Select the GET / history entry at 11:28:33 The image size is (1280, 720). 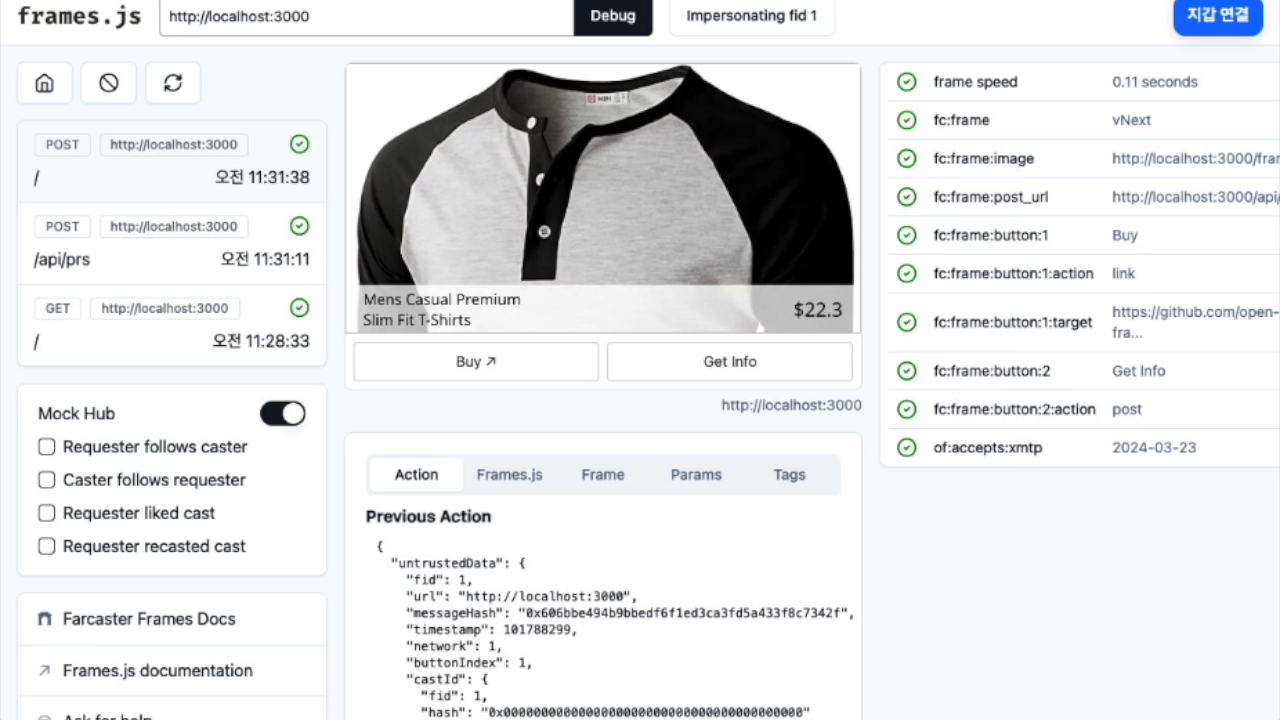click(172, 325)
